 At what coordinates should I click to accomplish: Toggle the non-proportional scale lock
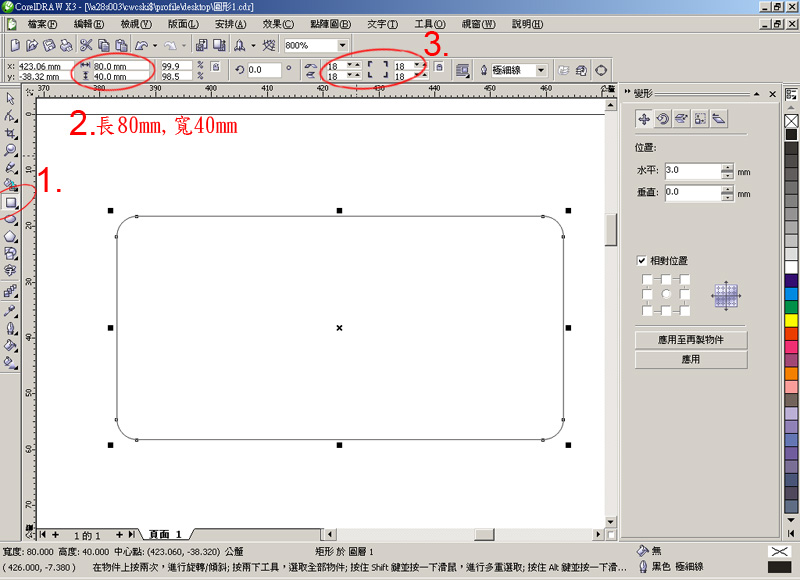(215, 66)
